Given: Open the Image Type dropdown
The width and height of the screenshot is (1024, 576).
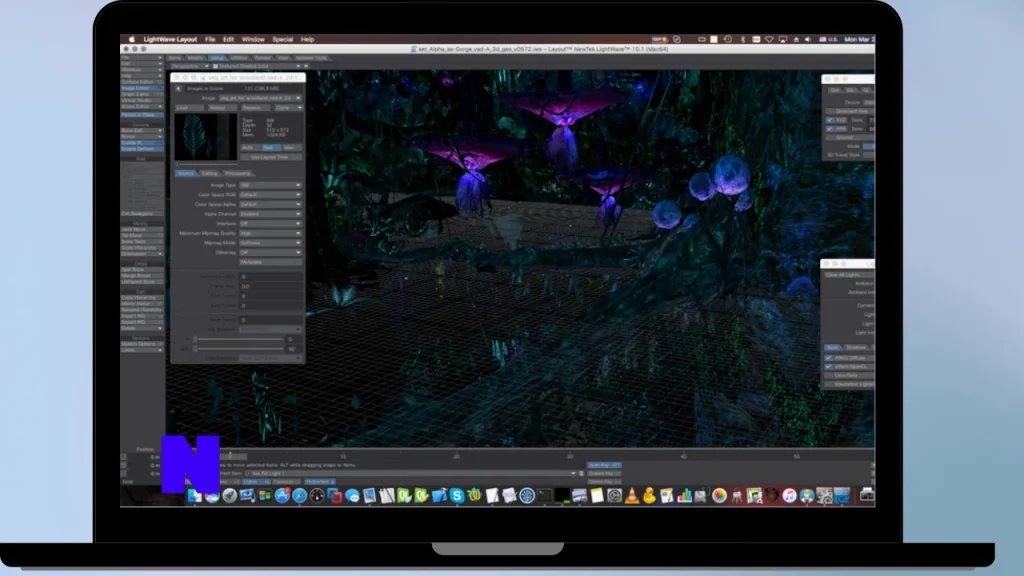Looking at the screenshot, I should (270, 185).
